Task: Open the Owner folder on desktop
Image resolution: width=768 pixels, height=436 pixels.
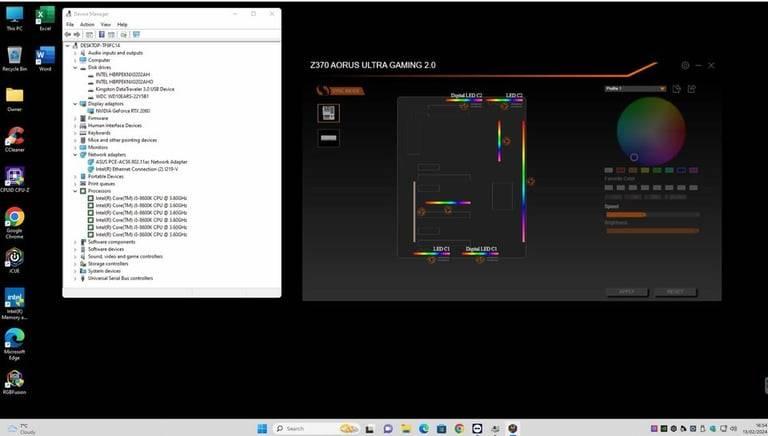Action: 14,99
